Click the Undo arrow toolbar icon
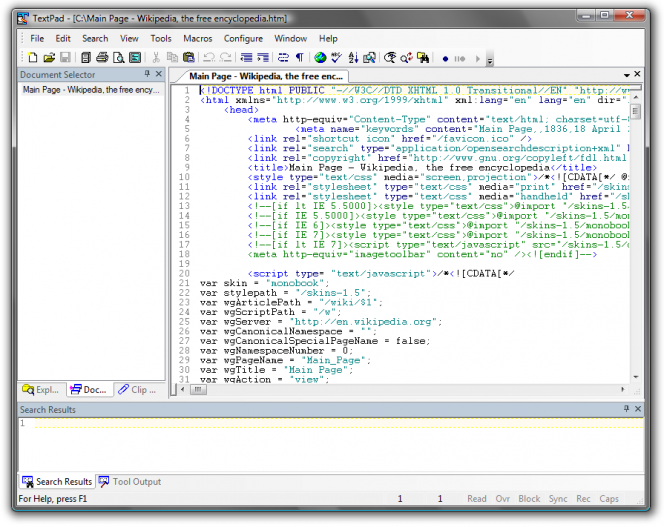This screenshot has width=664, height=527. coord(209,58)
